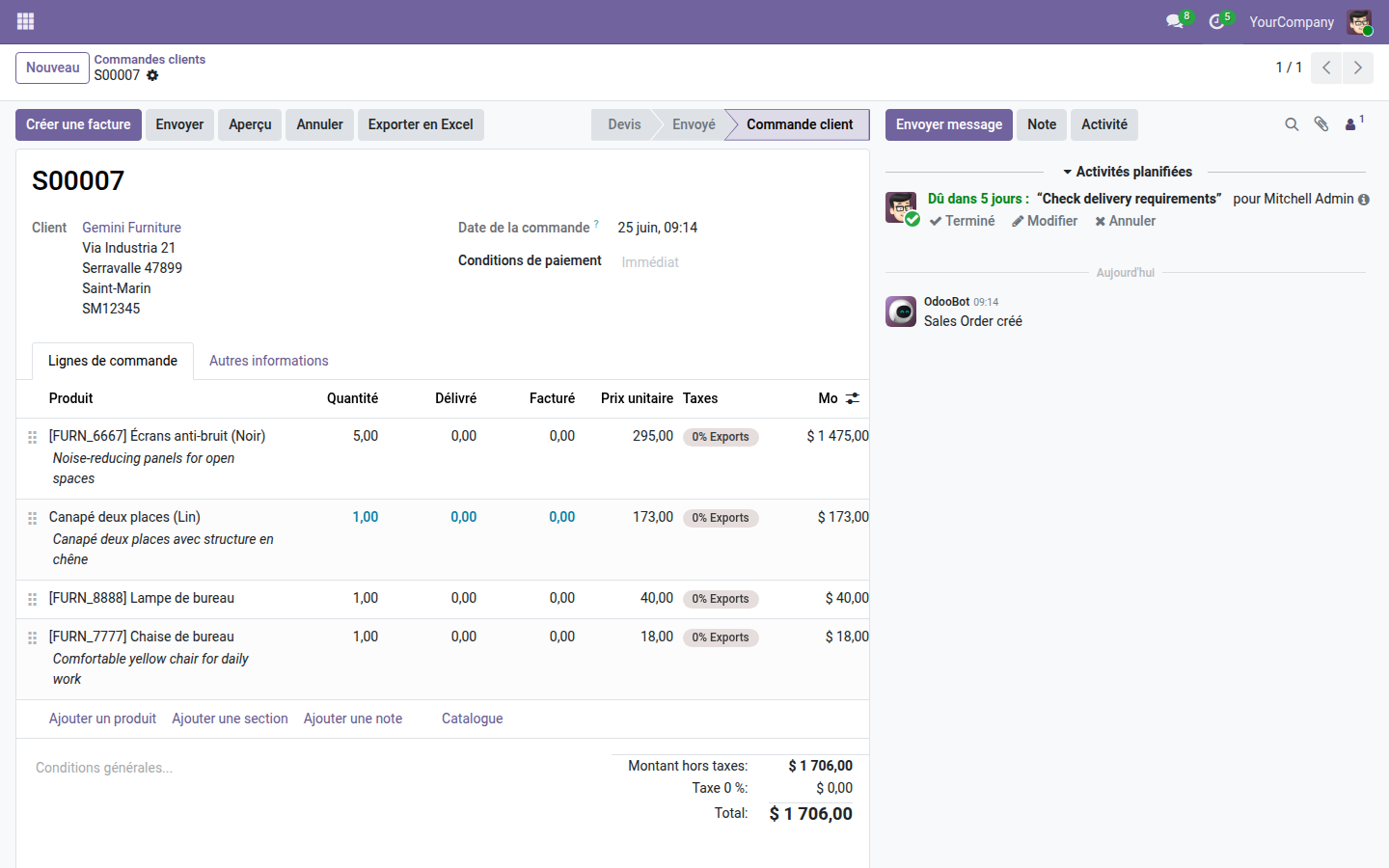Click Devis status step
1389x868 pixels.
coord(624,124)
